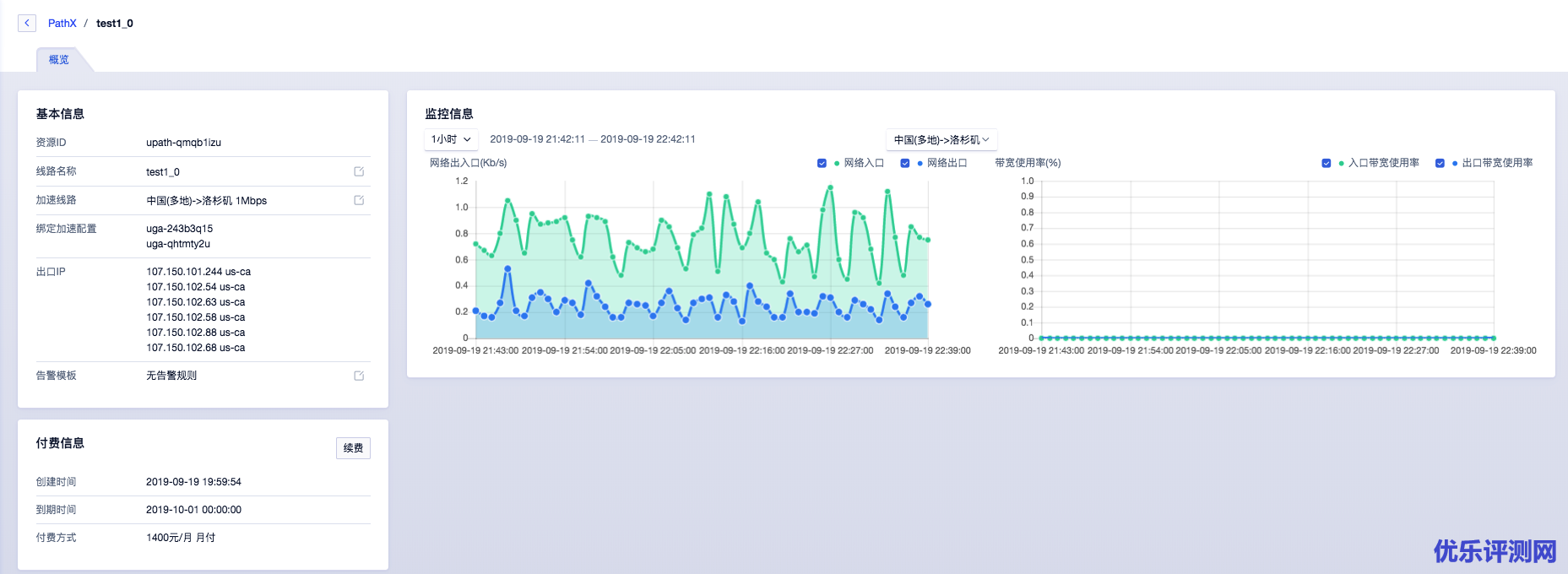Click the 入口带宽使用率 legend dot
The image size is (1568, 574).
[1341, 163]
